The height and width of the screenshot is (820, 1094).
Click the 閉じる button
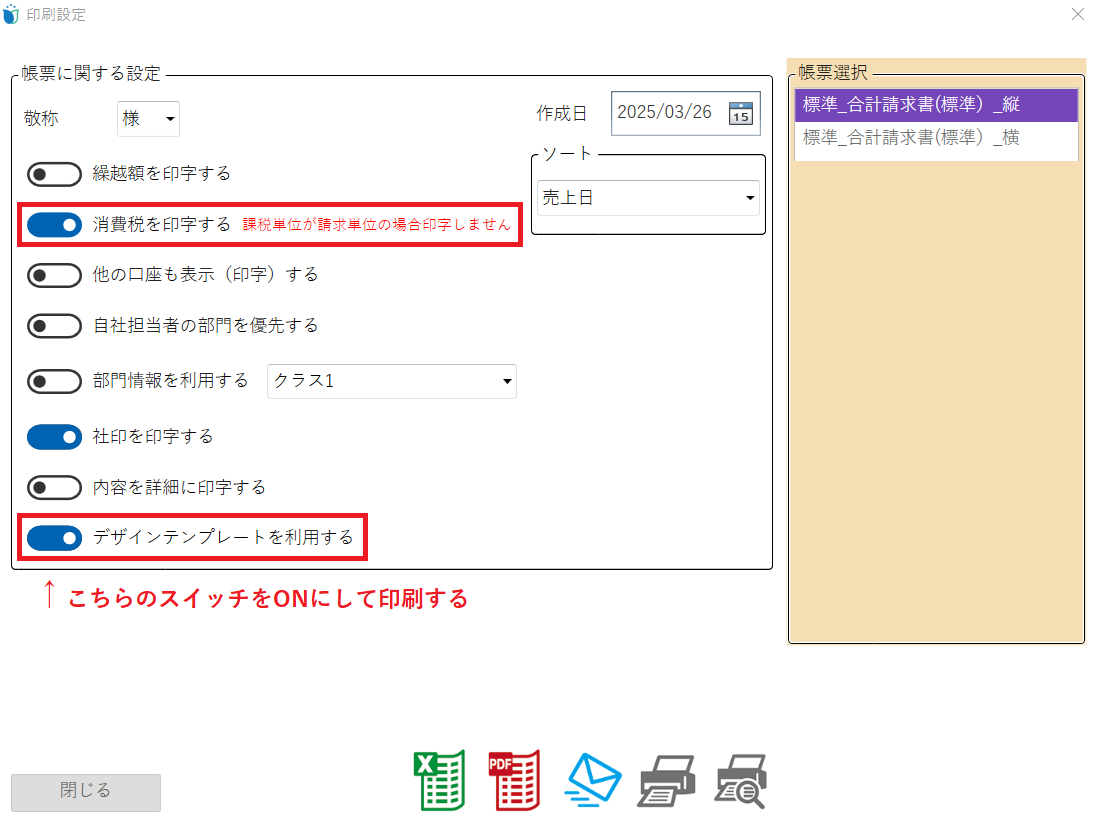click(x=86, y=792)
